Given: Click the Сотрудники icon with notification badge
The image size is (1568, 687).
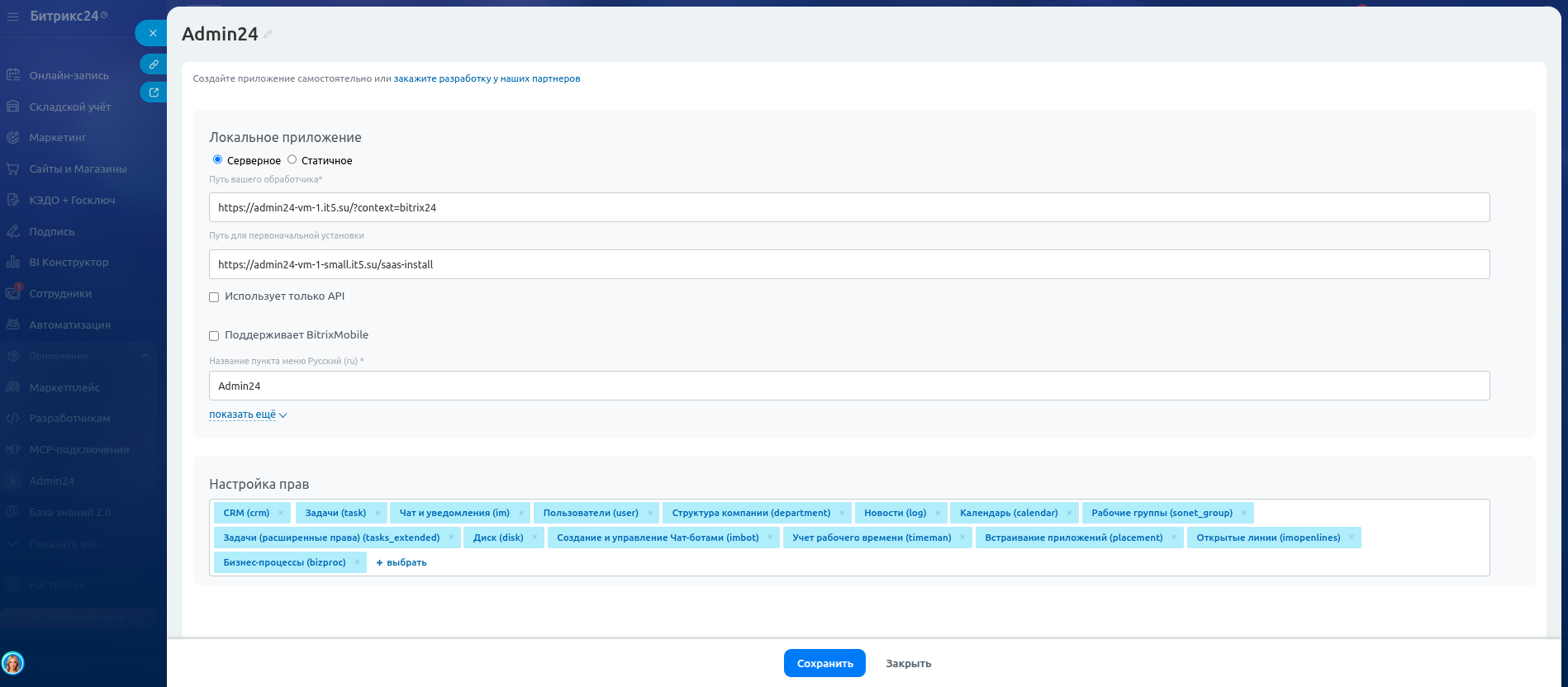Looking at the screenshot, I should coord(12,293).
